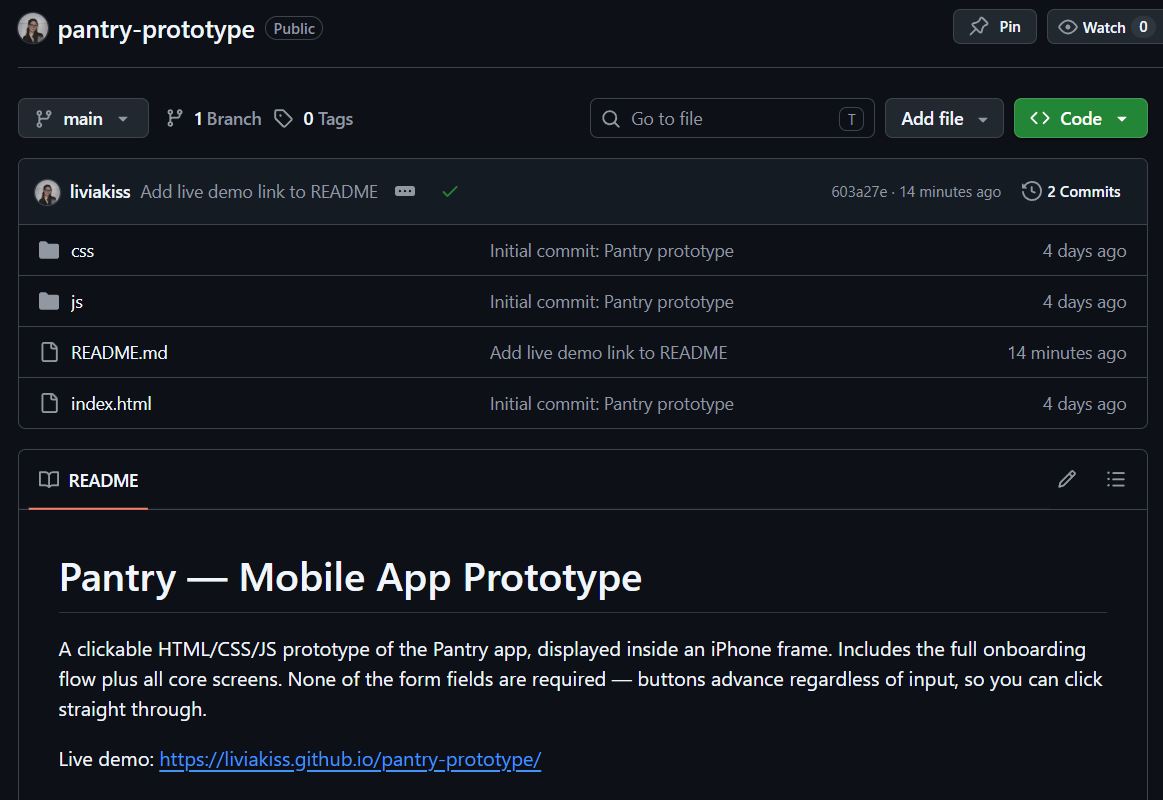Open the latest commit message 'Add live demo link to README'
Viewport: 1163px width, 800px height.
coord(259,191)
